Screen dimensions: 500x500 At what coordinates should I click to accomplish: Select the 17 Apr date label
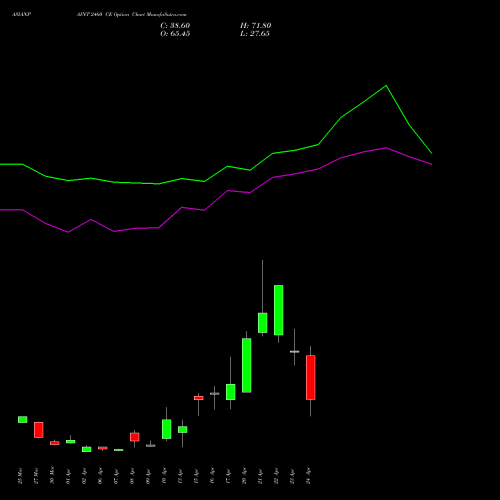[228, 477]
